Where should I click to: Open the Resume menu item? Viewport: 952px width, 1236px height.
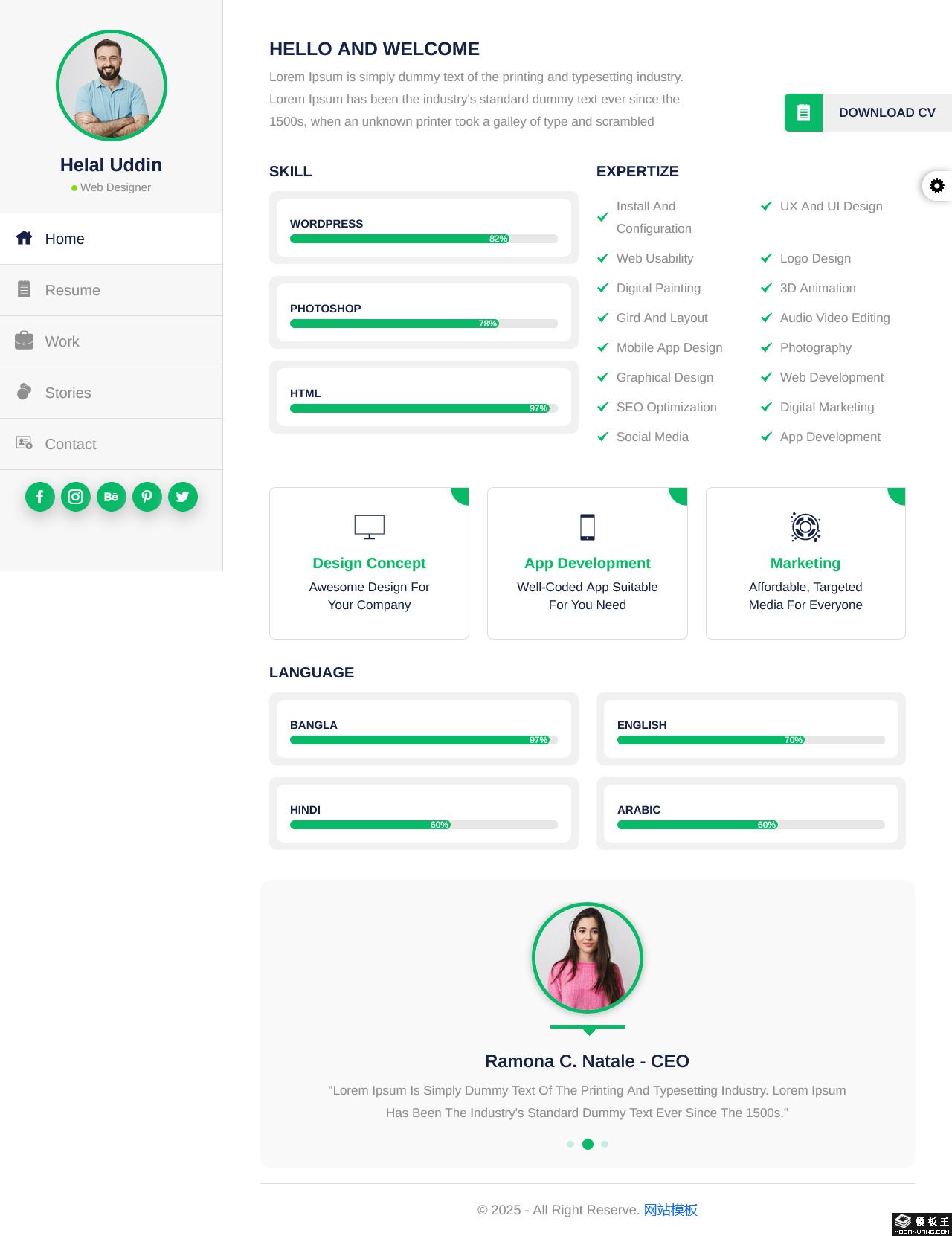112,290
